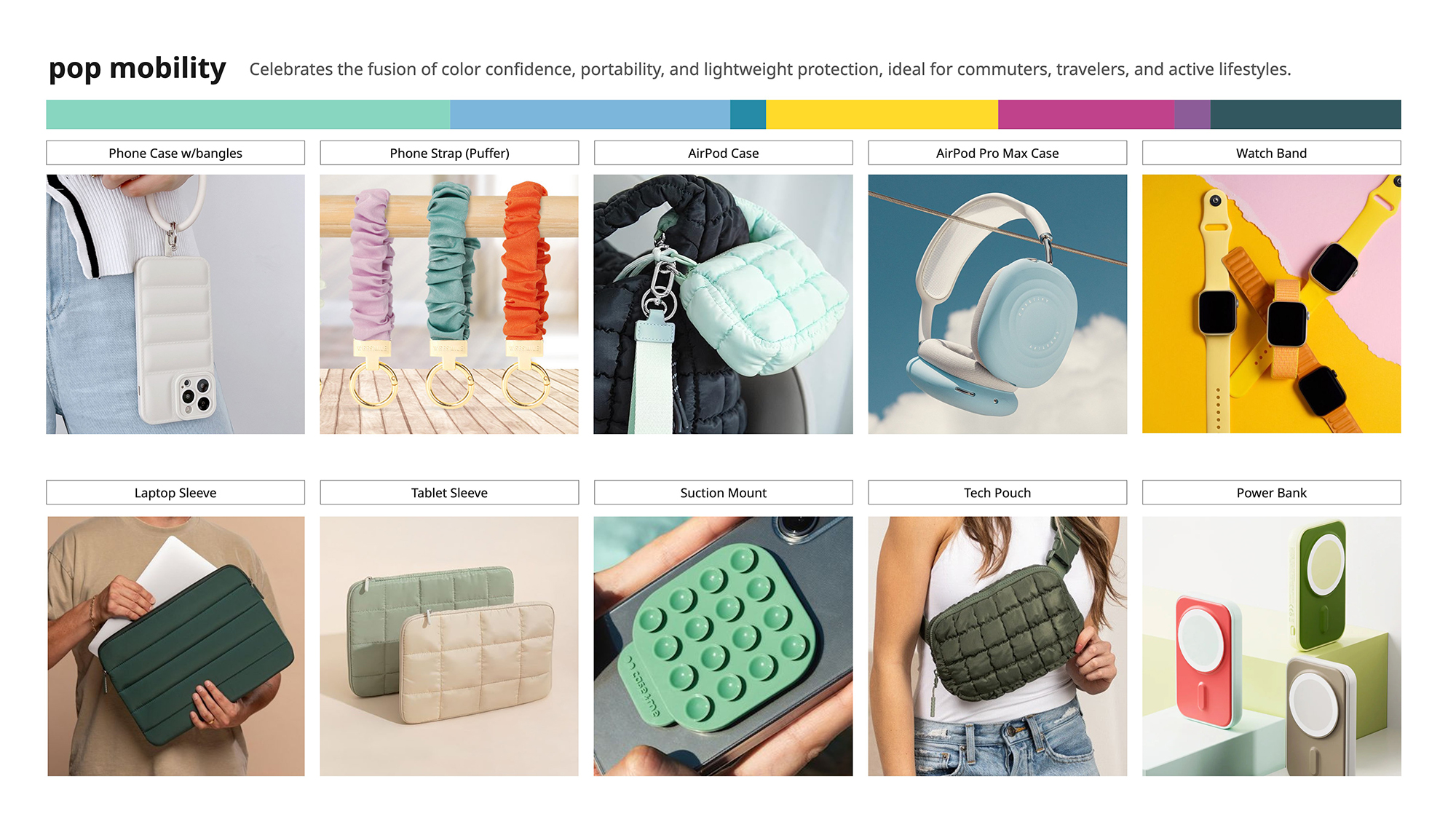Click the blue headphones case image
The image size is (1456, 819).
pos(997,304)
